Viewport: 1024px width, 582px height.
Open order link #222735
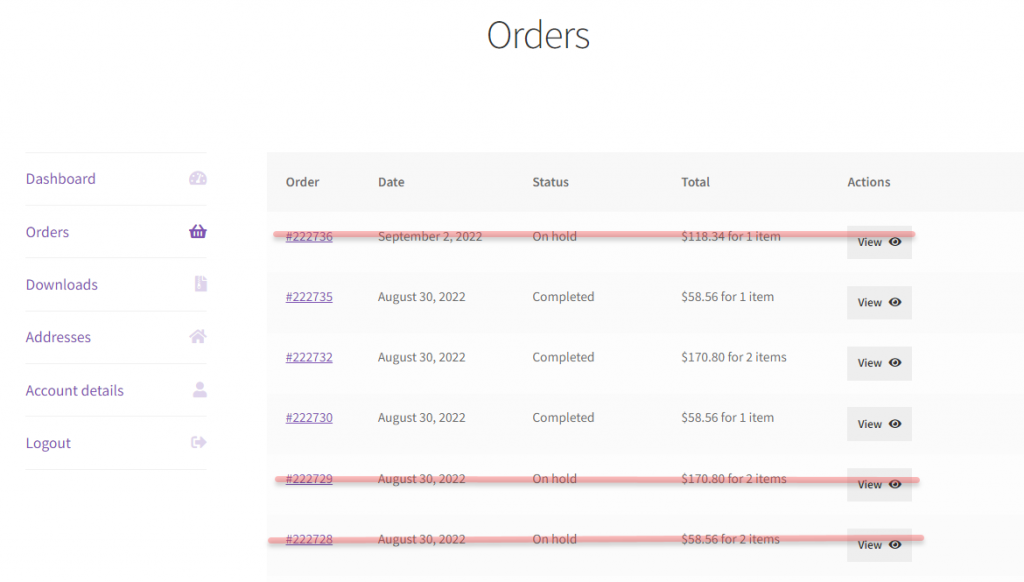coord(309,297)
